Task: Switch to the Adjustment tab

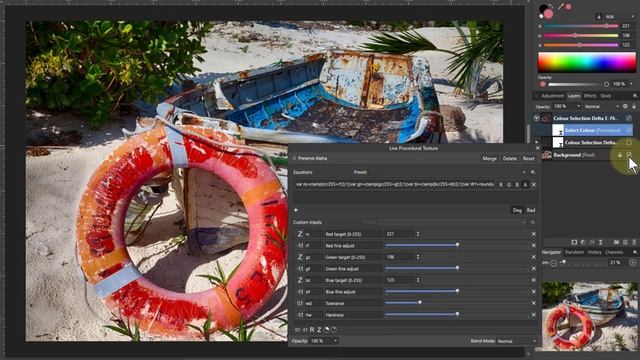Action: (x=552, y=96)
